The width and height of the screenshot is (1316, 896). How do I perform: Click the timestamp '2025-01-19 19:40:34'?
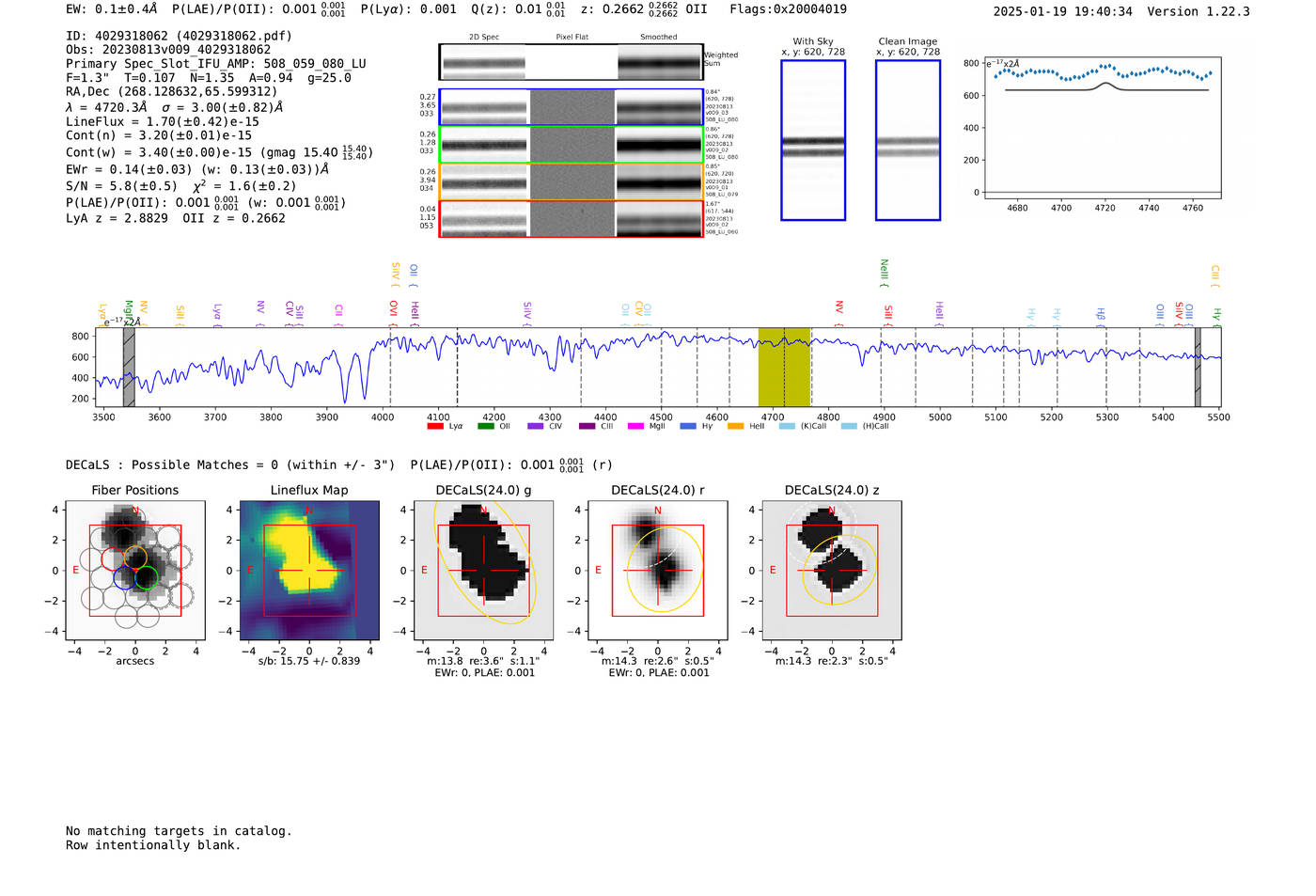click(1063, 11)
